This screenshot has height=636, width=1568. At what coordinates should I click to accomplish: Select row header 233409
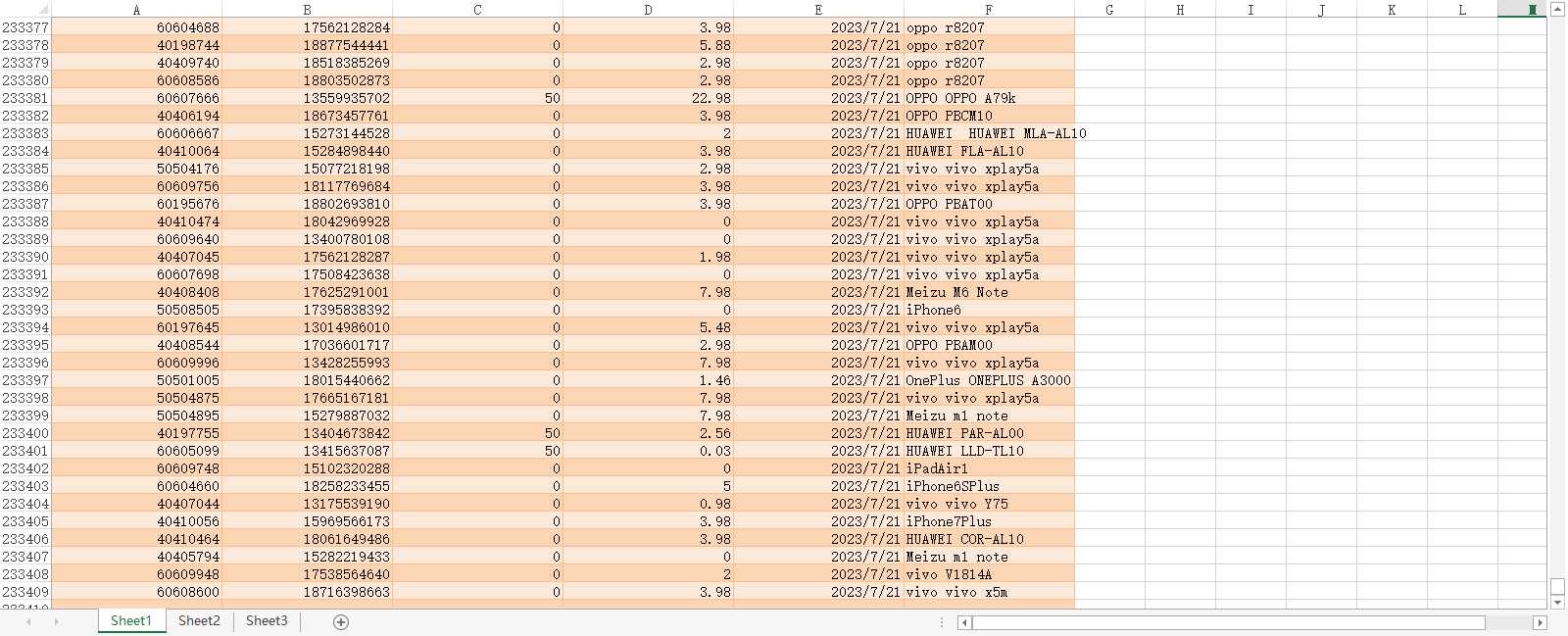[x=25, y=592]
